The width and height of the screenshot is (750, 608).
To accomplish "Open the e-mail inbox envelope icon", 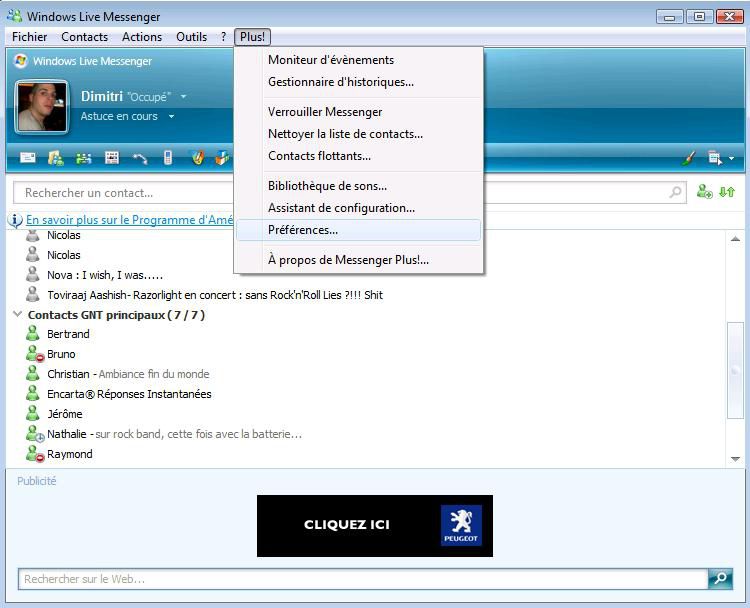I will click(28, 157).
